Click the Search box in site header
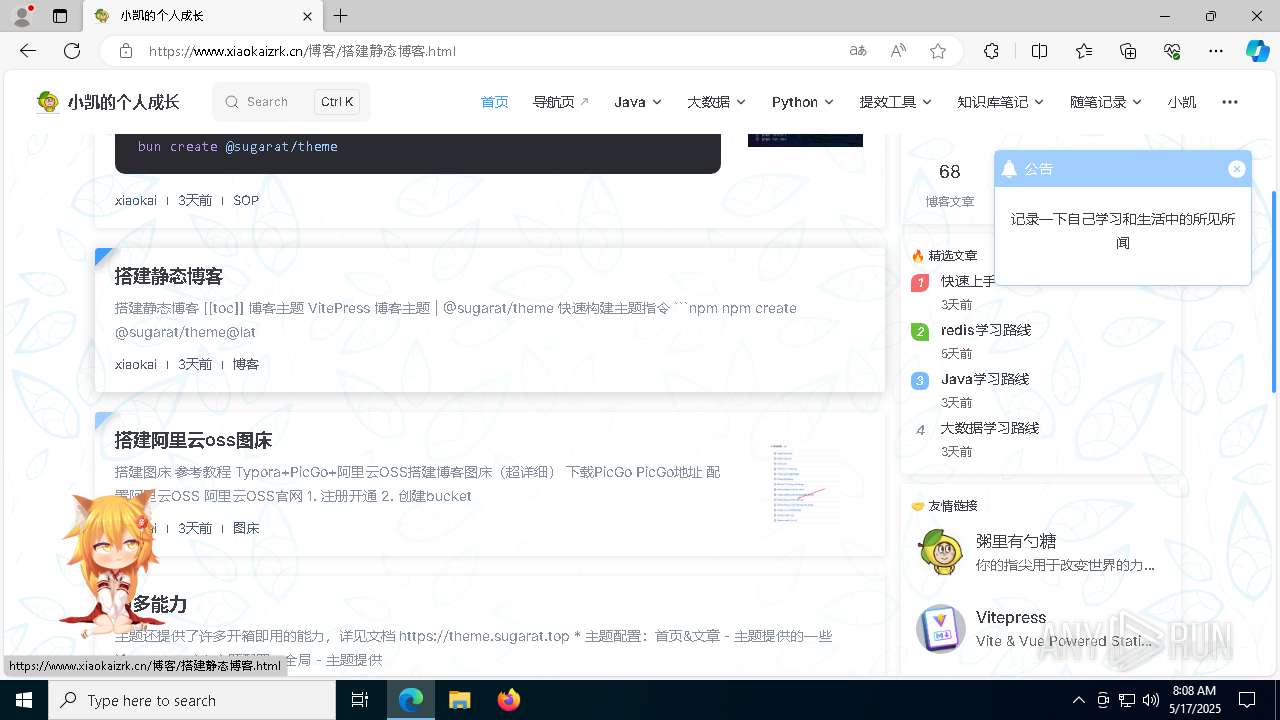Image resolution: width=1280 pixels, height=720 pixels. pyautogui.click(x=291, y=102)
